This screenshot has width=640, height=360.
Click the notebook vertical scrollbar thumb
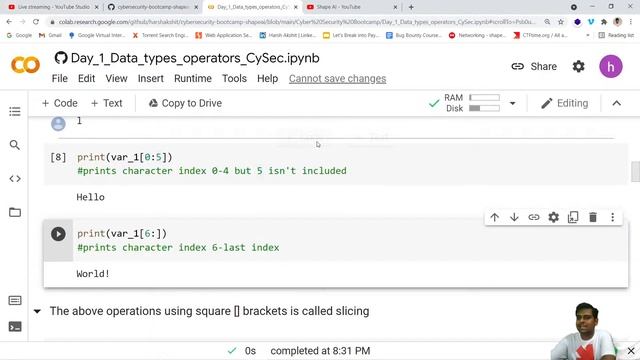point(635,171)
